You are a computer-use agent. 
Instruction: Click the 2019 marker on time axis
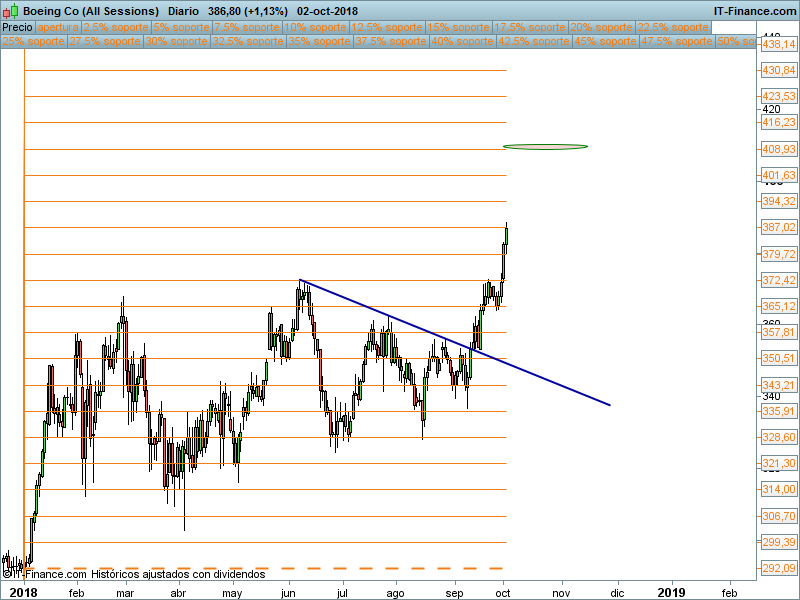[x=672, y=592]
